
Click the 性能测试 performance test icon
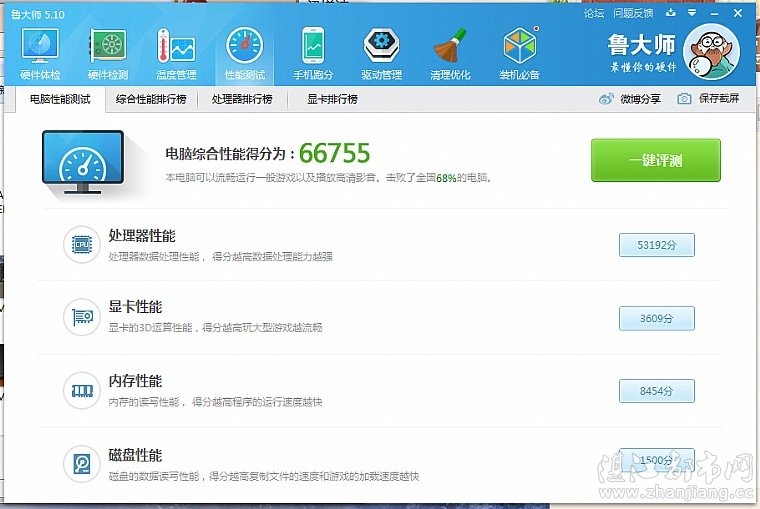click(244, 52)
